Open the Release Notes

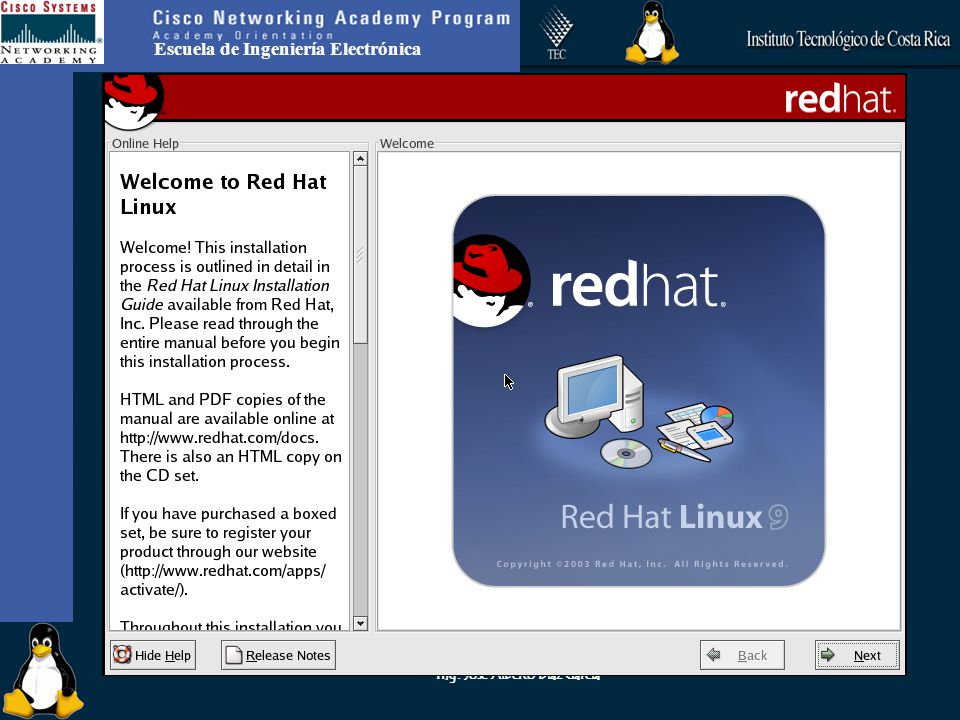pyautogui.click(x=278, y=655)
